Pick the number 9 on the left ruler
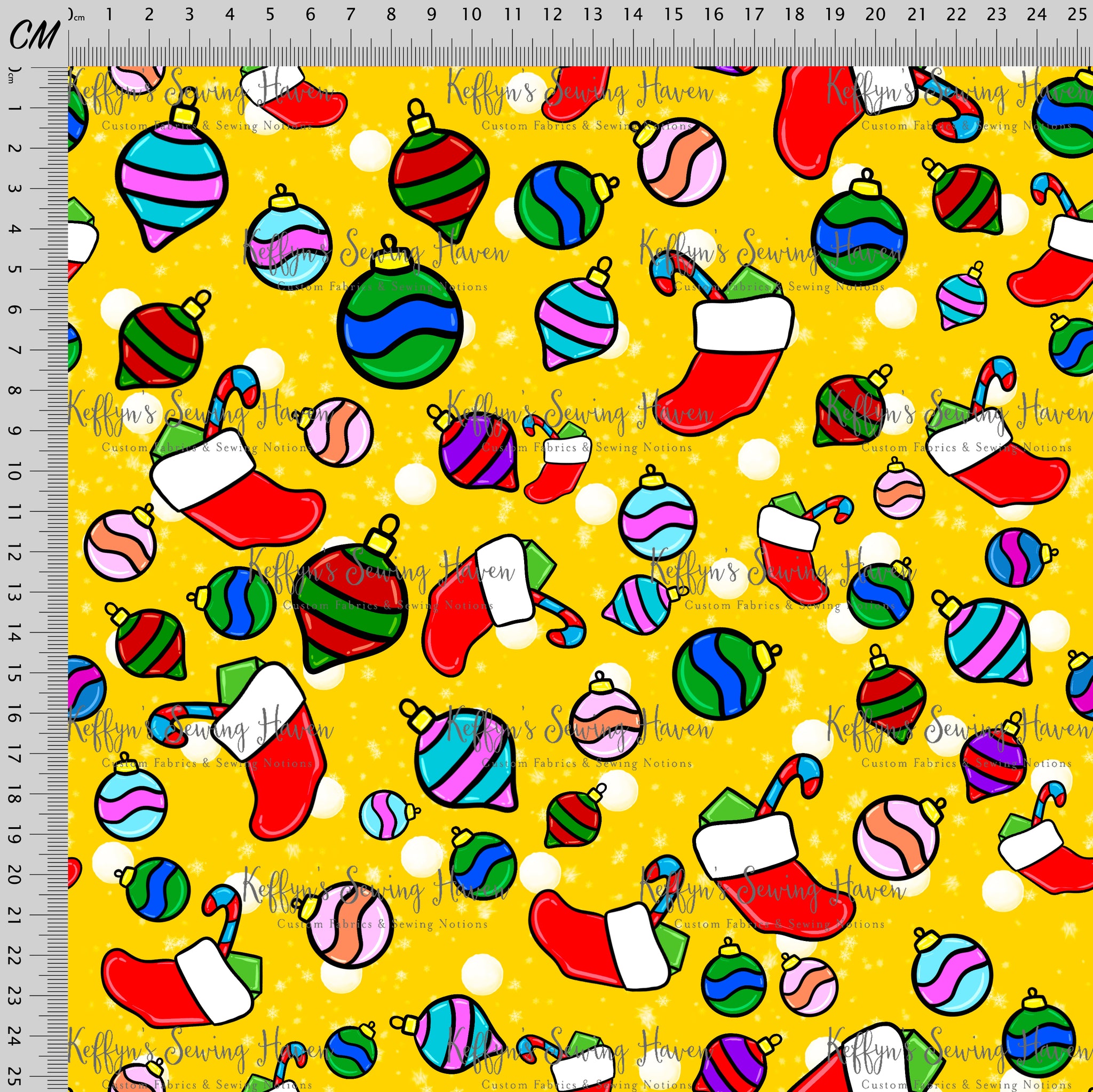 click(14, 431)
